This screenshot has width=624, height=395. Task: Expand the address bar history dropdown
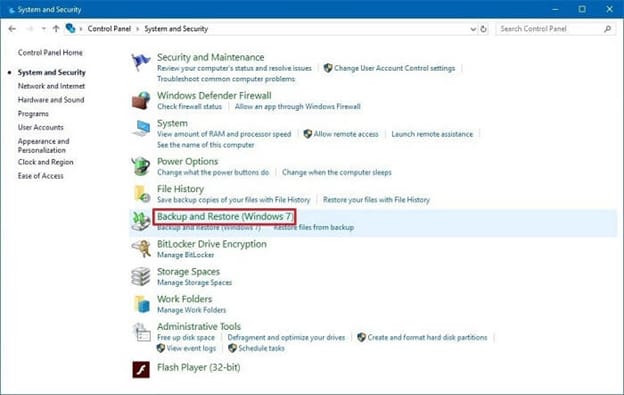473,29
